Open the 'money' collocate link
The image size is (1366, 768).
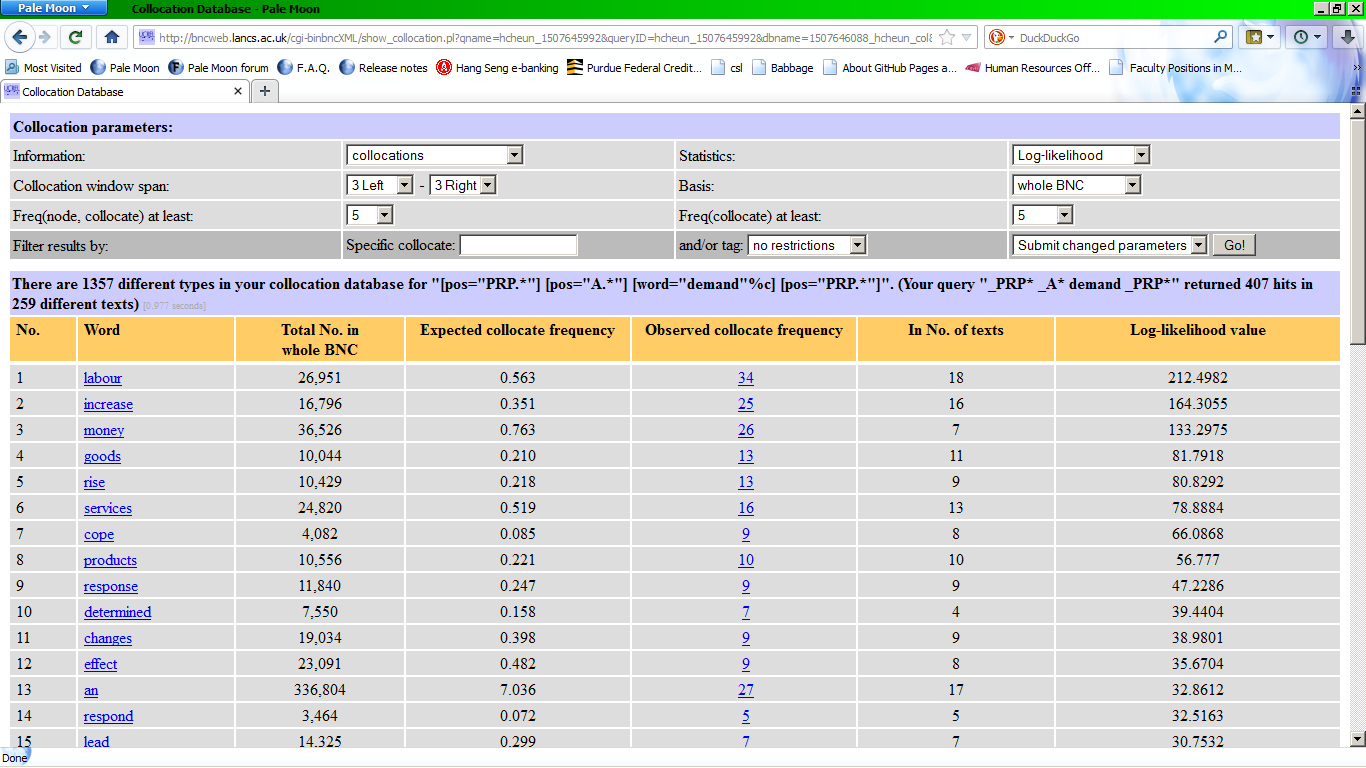104,430
